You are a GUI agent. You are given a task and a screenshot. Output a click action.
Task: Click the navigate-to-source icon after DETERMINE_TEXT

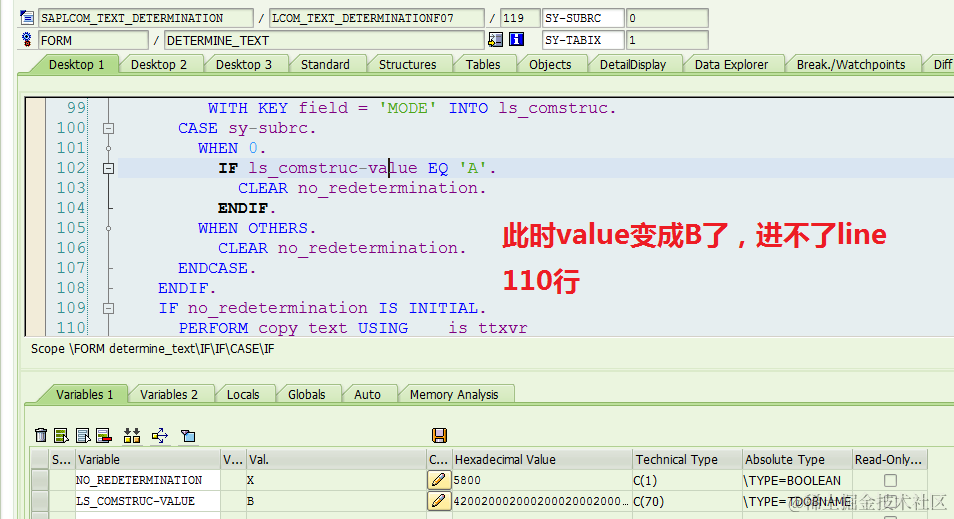pyautogui.click(x=495, y=40)
